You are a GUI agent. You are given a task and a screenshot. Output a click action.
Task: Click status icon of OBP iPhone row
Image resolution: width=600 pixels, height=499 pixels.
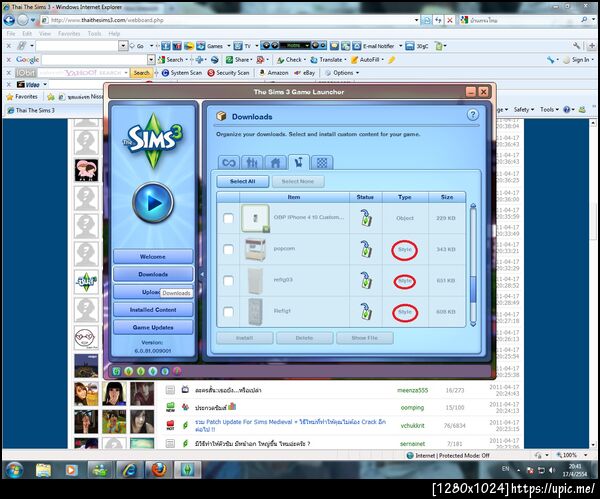point(366,218)
